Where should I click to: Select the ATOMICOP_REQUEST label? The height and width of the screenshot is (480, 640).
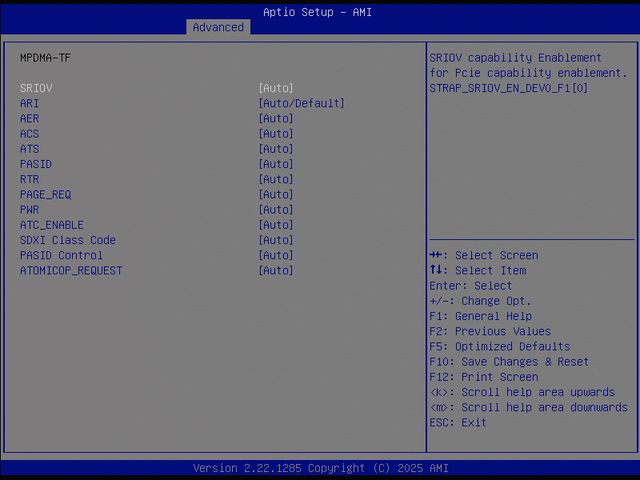[x=71, y=271]
